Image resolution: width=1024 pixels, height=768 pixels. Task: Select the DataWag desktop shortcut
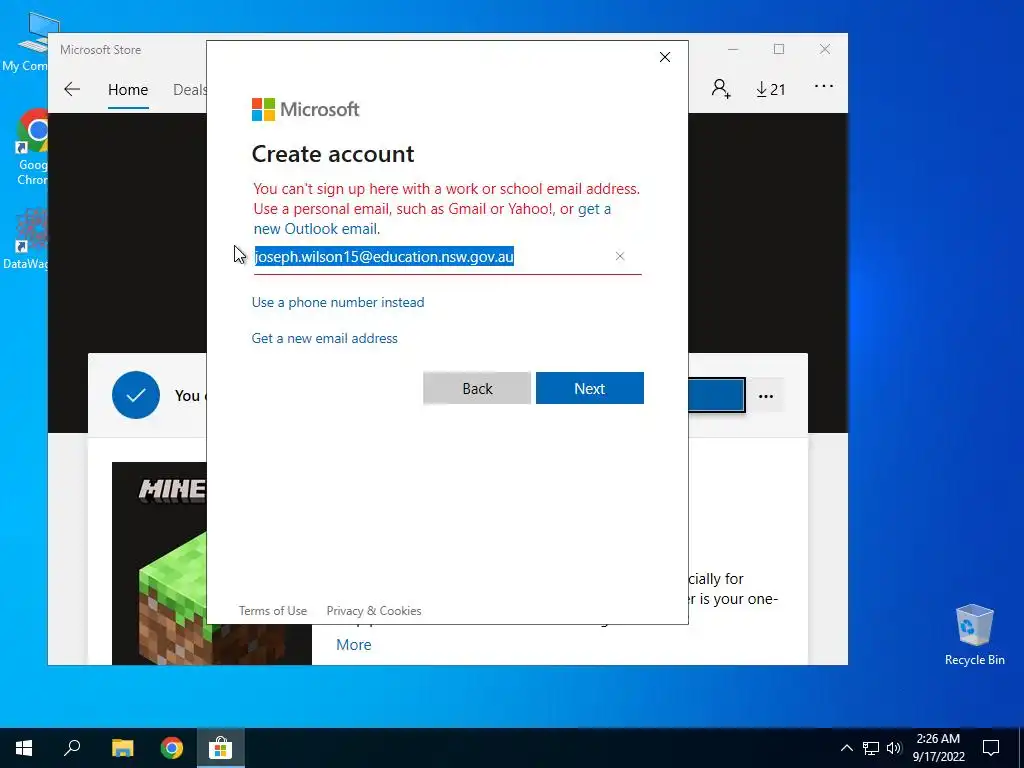coord(26,239)
